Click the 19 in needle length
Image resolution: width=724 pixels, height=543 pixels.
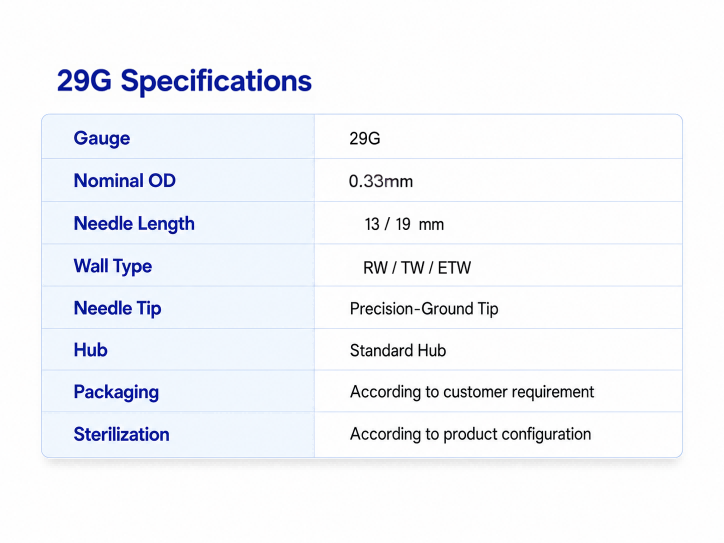click(x=403, y=224)
